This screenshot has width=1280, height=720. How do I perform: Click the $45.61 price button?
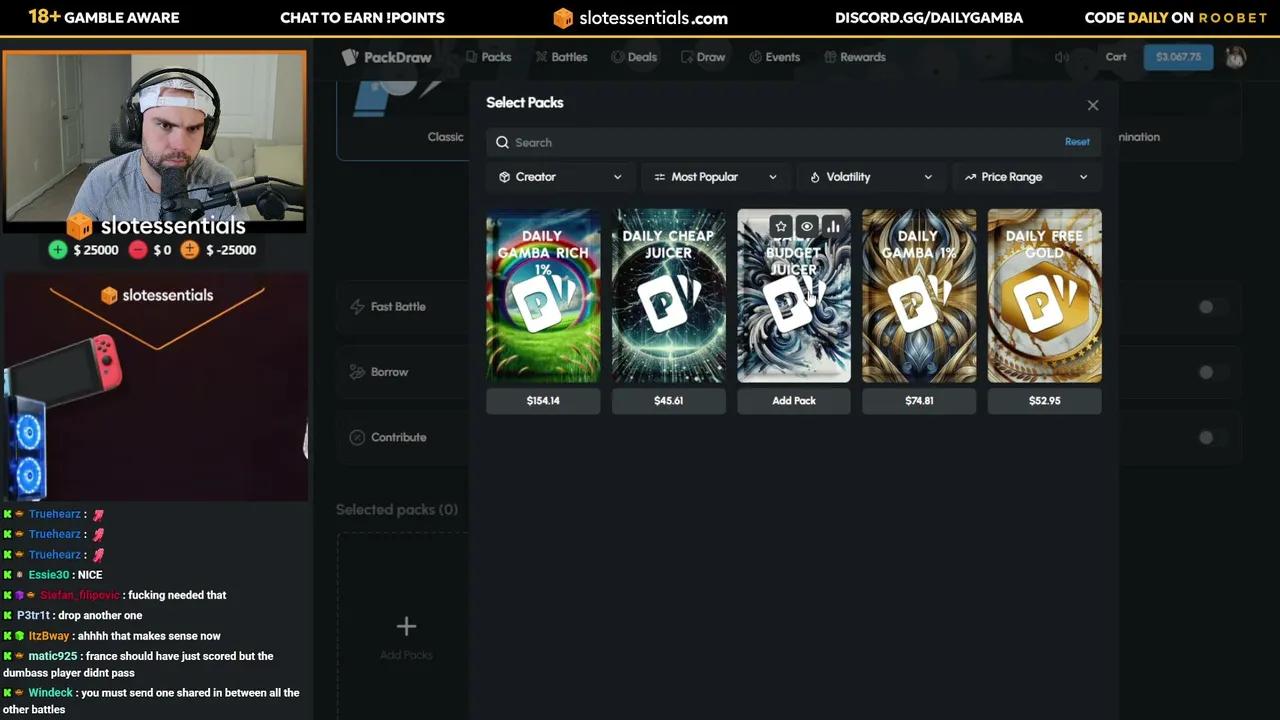[x=669, y=401]
